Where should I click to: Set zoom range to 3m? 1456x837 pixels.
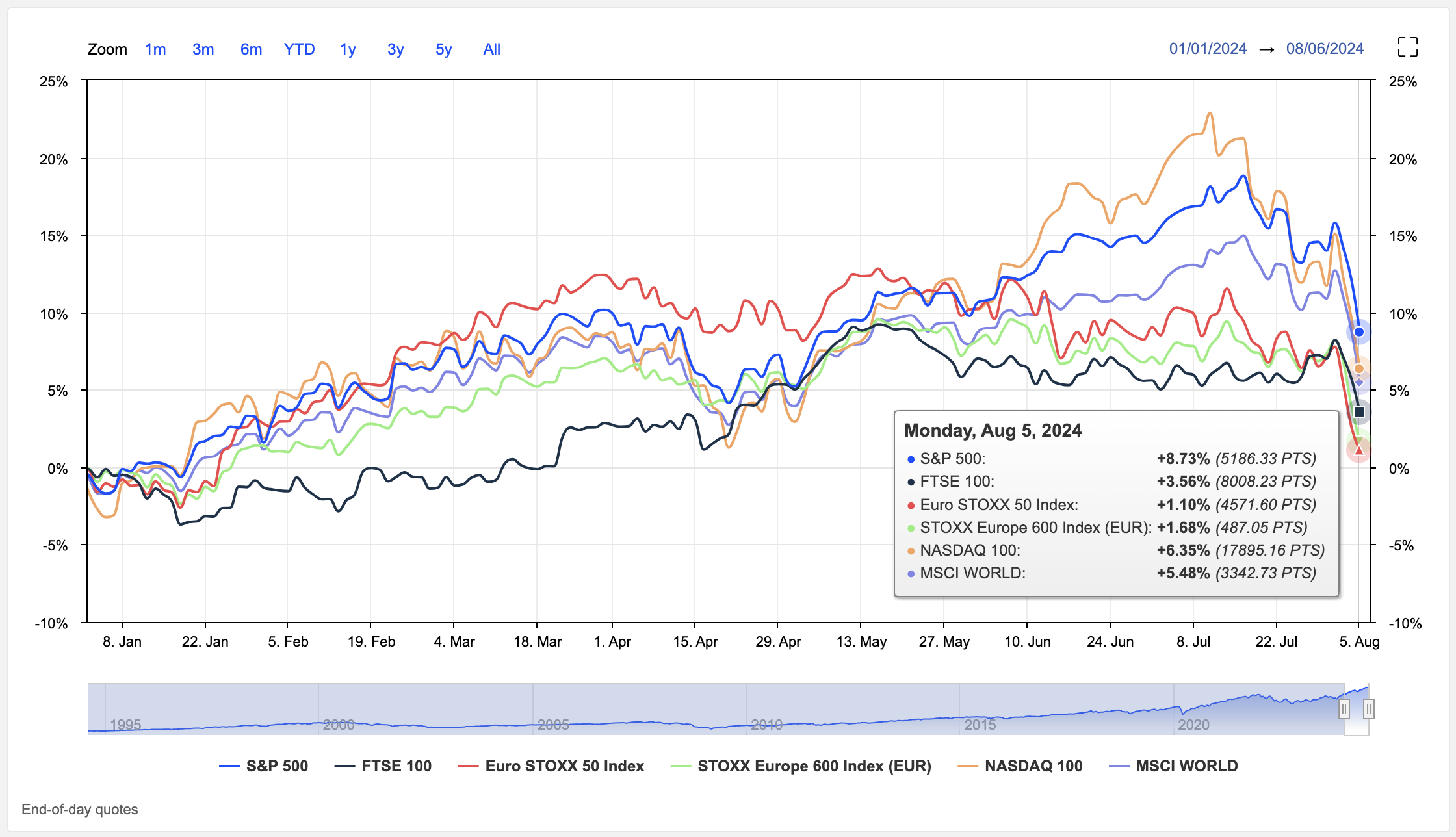(203, 49)
